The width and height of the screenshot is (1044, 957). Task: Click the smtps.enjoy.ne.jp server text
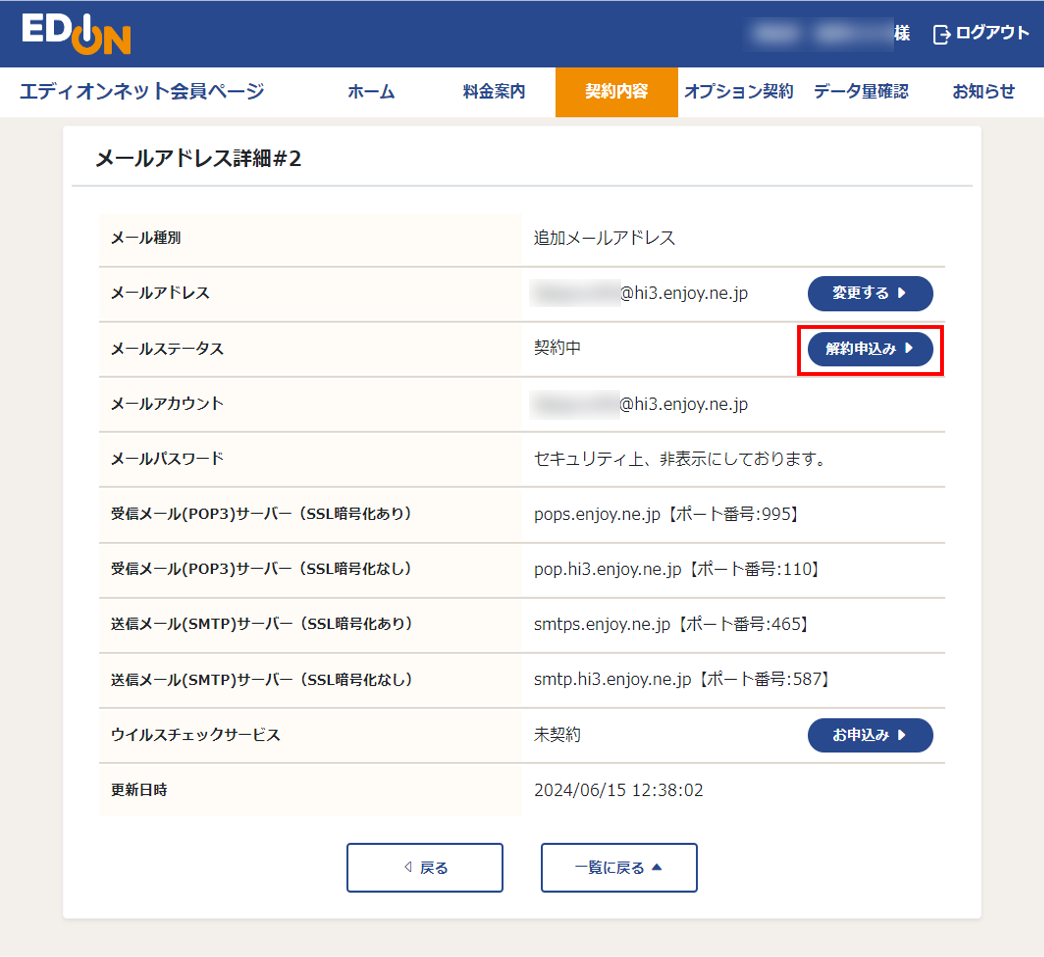click(x=602, y=624)
